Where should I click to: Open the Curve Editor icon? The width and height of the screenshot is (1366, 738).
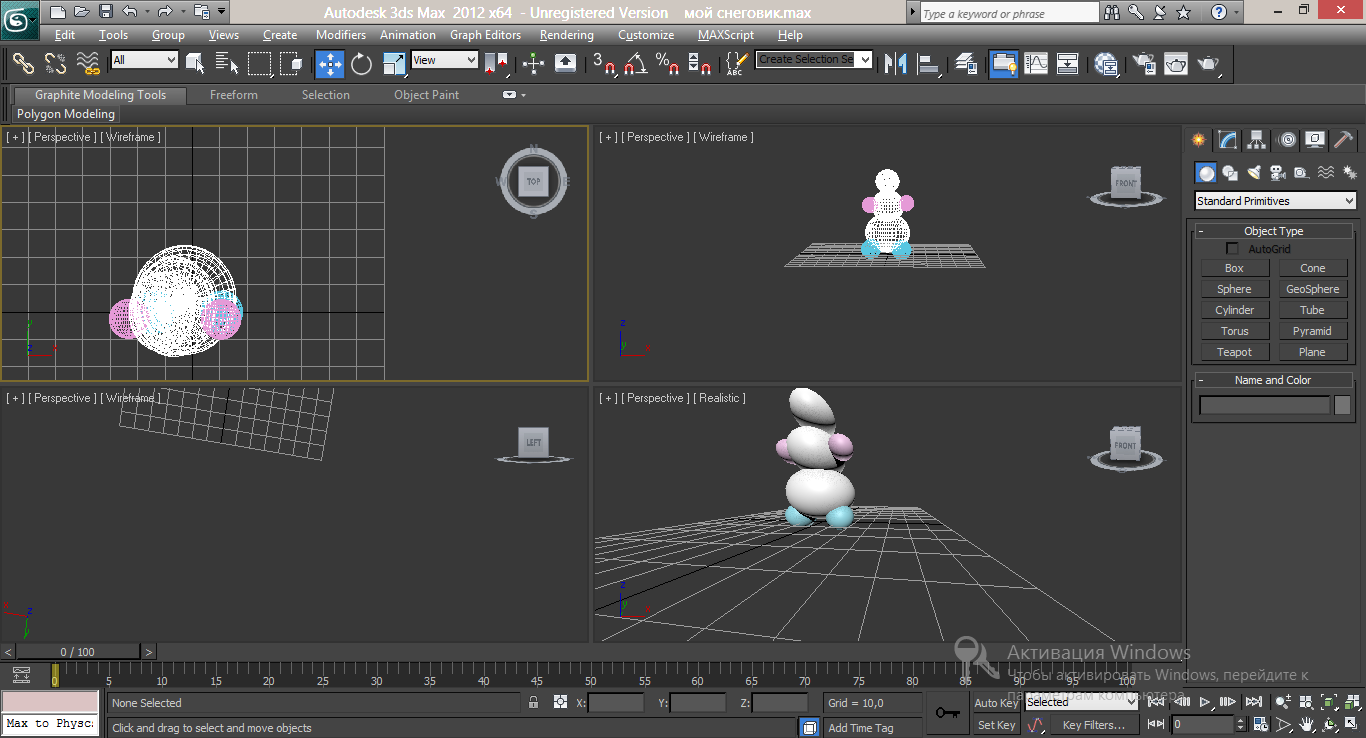pyautogui.click(x=1036, y=64)
